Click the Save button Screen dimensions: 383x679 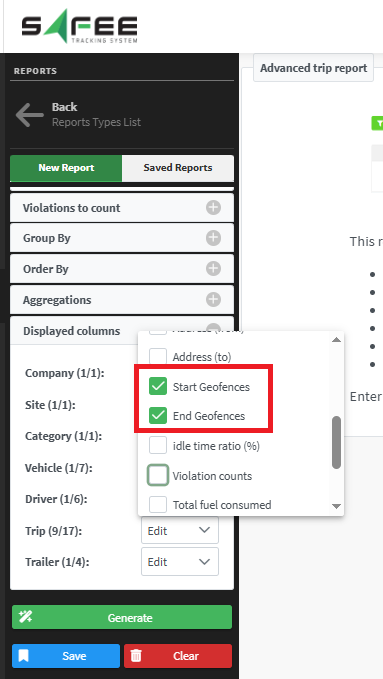pos(66,656)
